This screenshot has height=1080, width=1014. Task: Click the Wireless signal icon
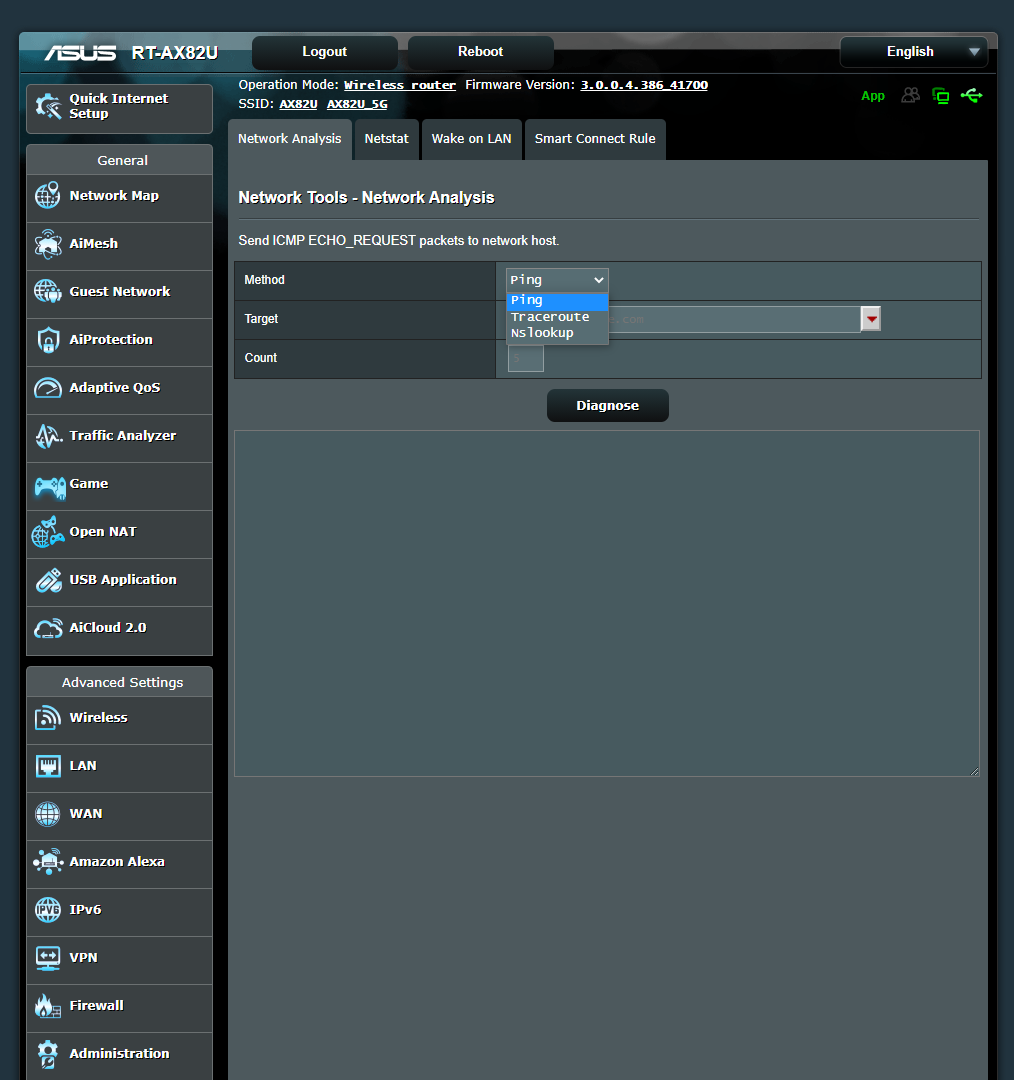point(48,718)
